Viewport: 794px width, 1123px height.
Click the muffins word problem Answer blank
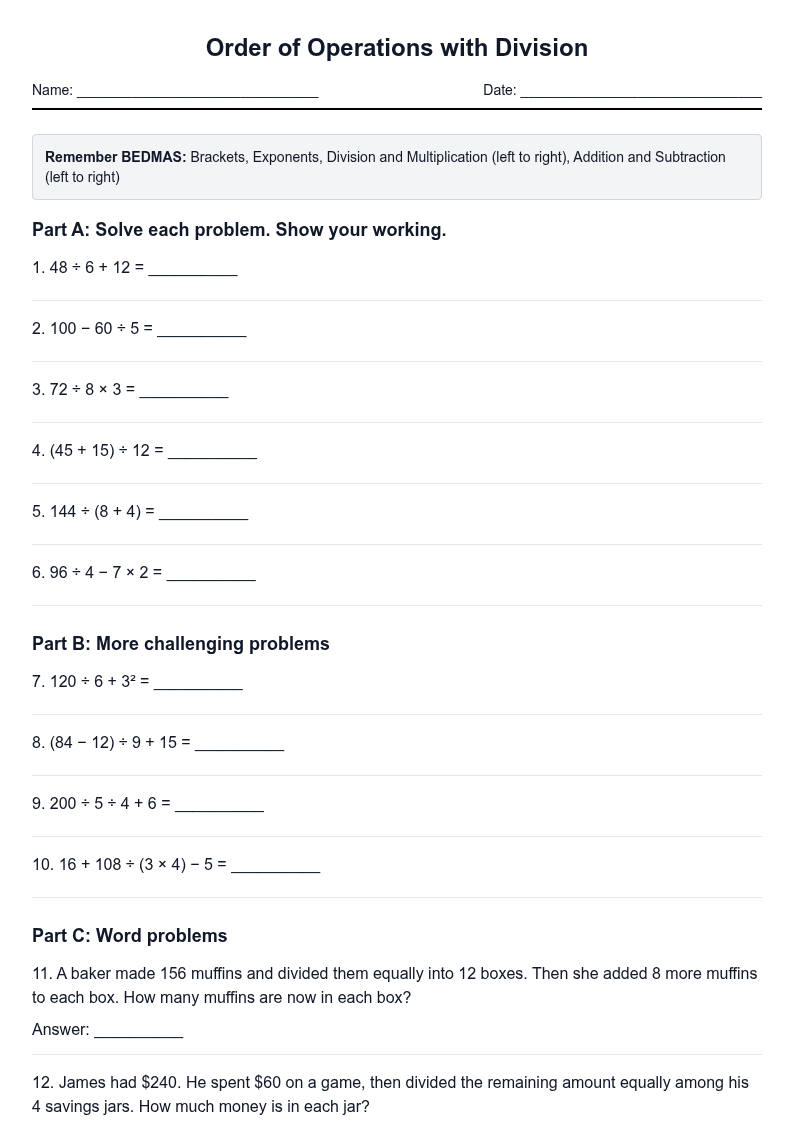[x=139, y=1031]
